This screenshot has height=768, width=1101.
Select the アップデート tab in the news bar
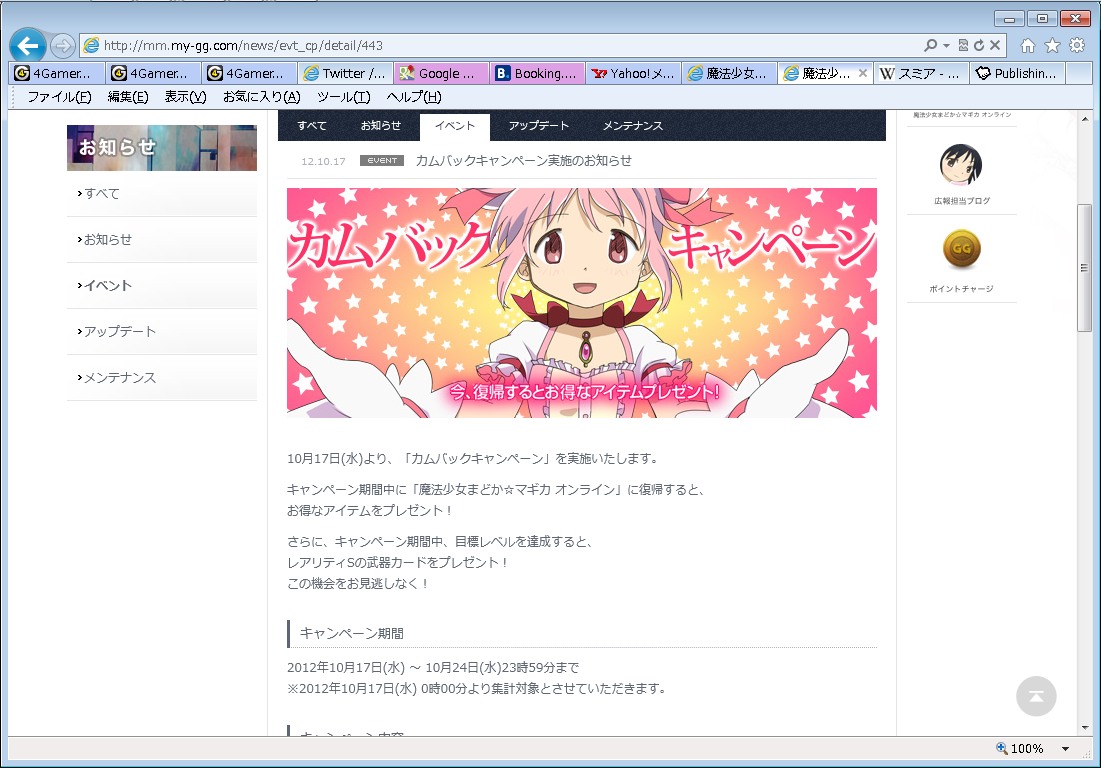point(538,126)
